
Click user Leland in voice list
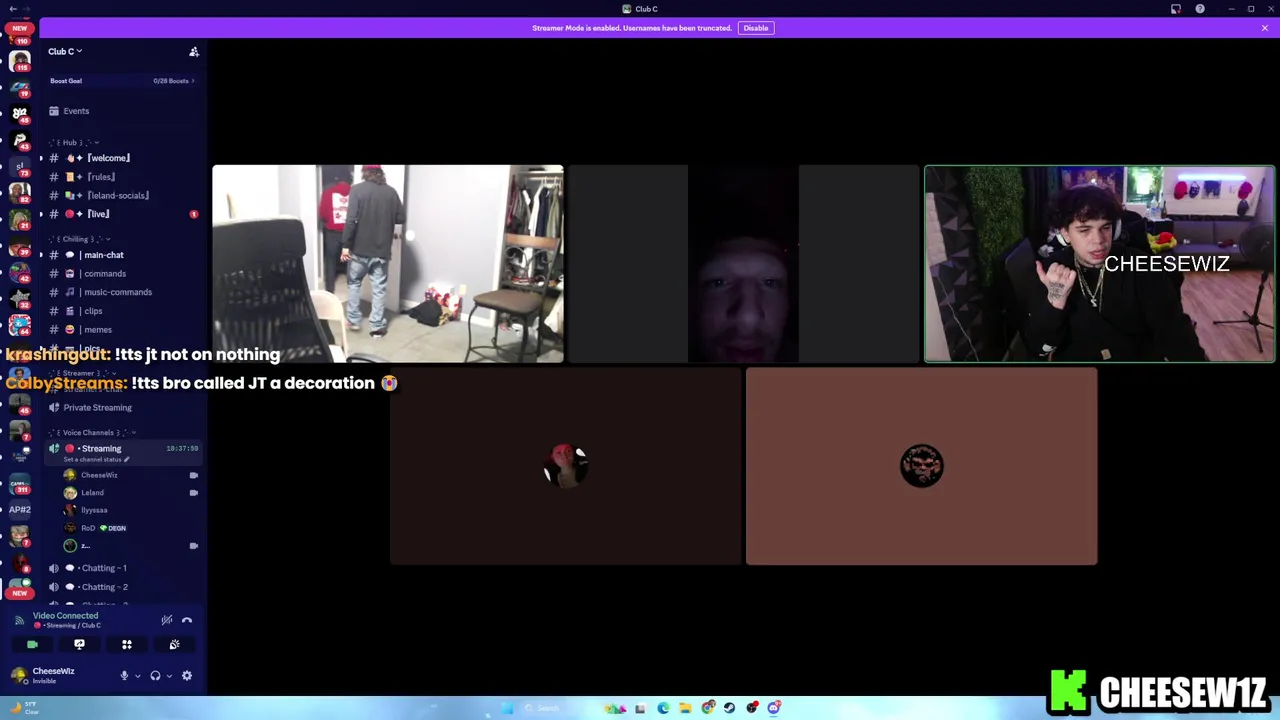tap(92, 493)
